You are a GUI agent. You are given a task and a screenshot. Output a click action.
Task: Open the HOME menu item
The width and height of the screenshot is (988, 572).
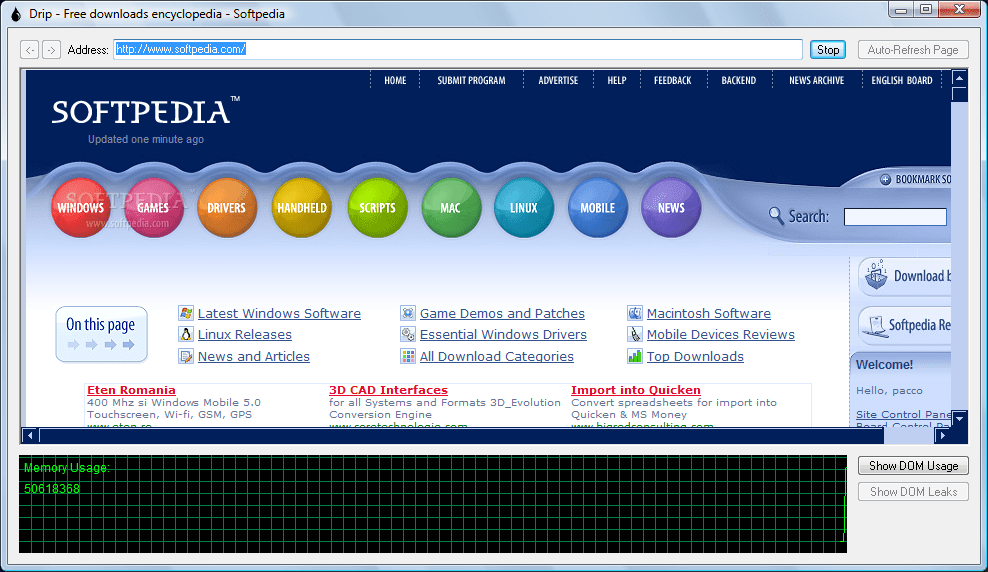pyautogui.click(x=395, y=81)
